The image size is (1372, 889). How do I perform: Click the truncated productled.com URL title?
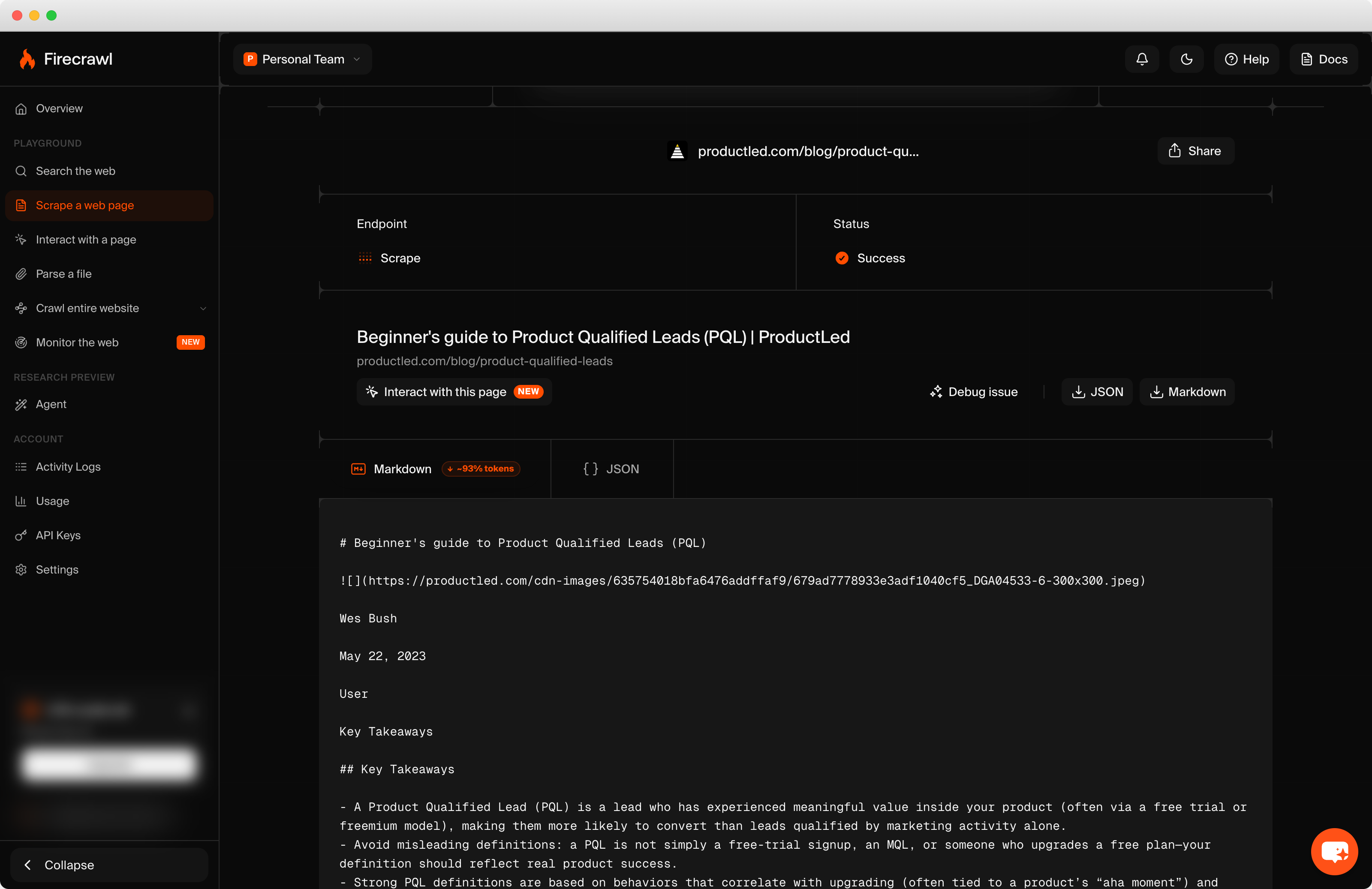pyautogui.click(x=808, y=151)
